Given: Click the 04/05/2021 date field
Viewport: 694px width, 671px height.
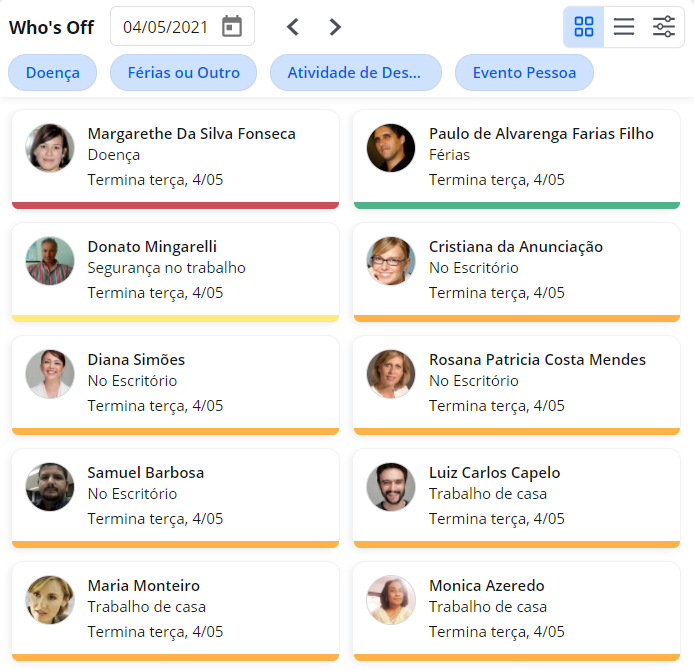Looking at the screenshot, I should point(182,27).
